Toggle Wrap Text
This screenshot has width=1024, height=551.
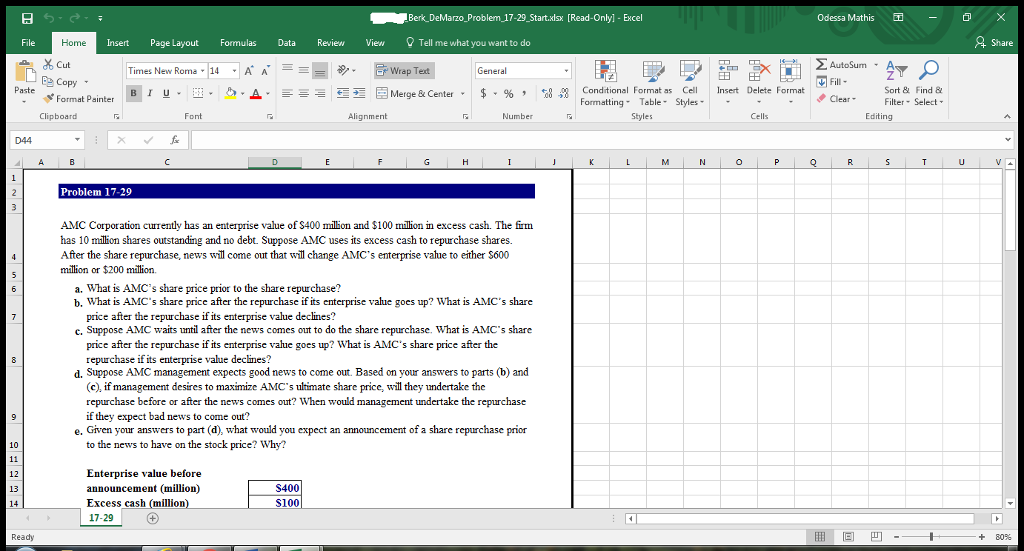(x=404, y=71)
